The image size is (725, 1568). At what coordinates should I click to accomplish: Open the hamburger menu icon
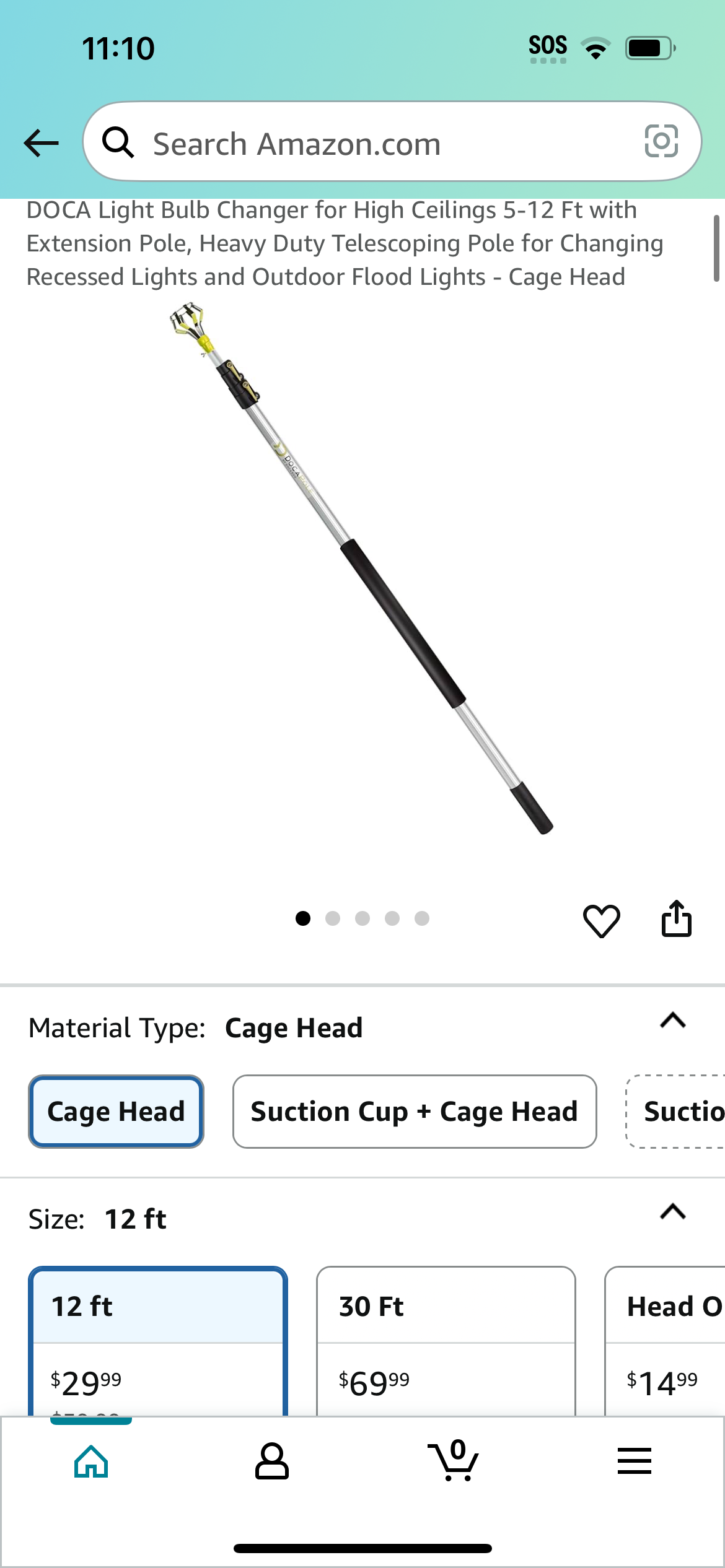[634, 1461]
